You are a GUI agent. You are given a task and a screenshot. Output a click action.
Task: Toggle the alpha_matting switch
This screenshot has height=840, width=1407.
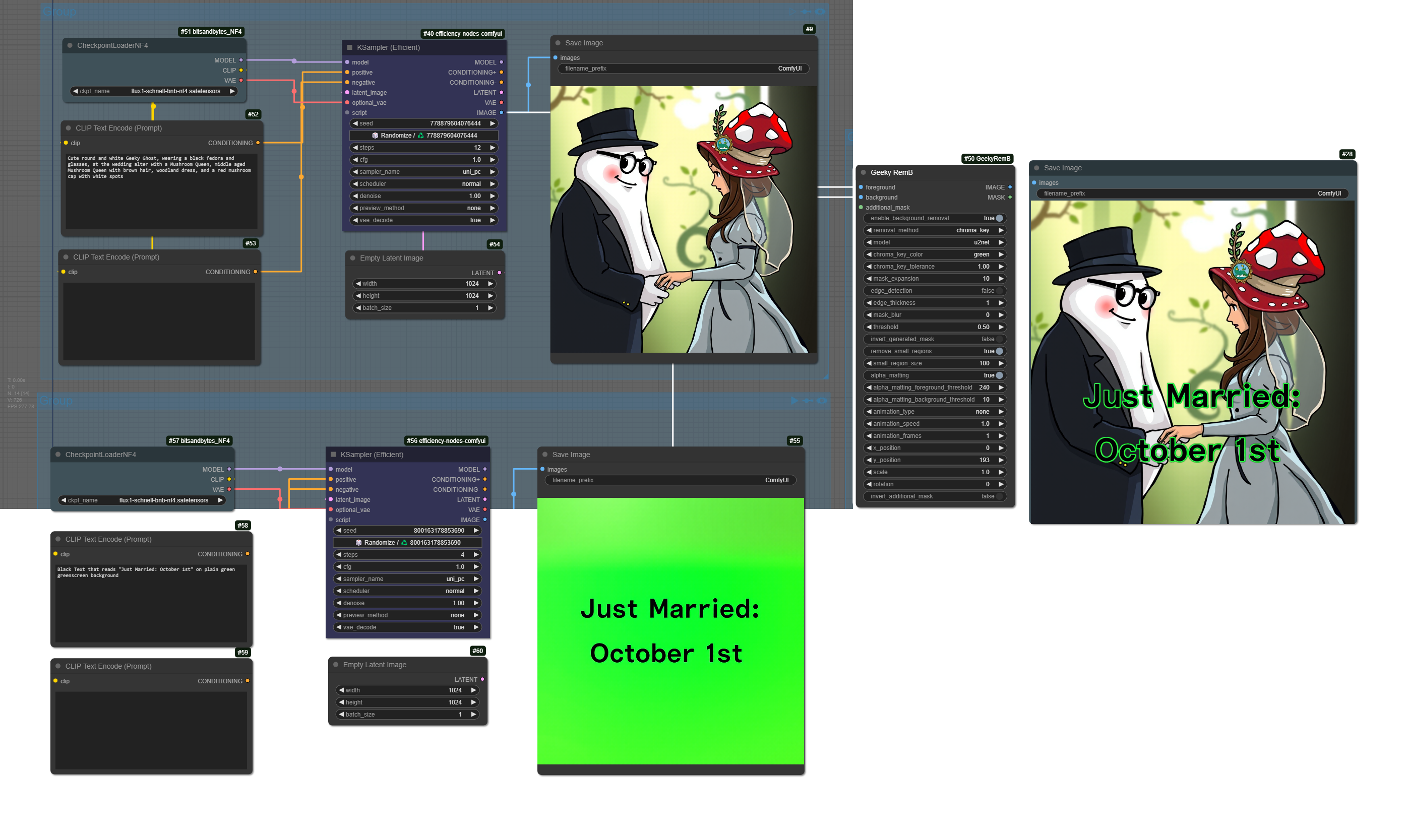point(999,376)
